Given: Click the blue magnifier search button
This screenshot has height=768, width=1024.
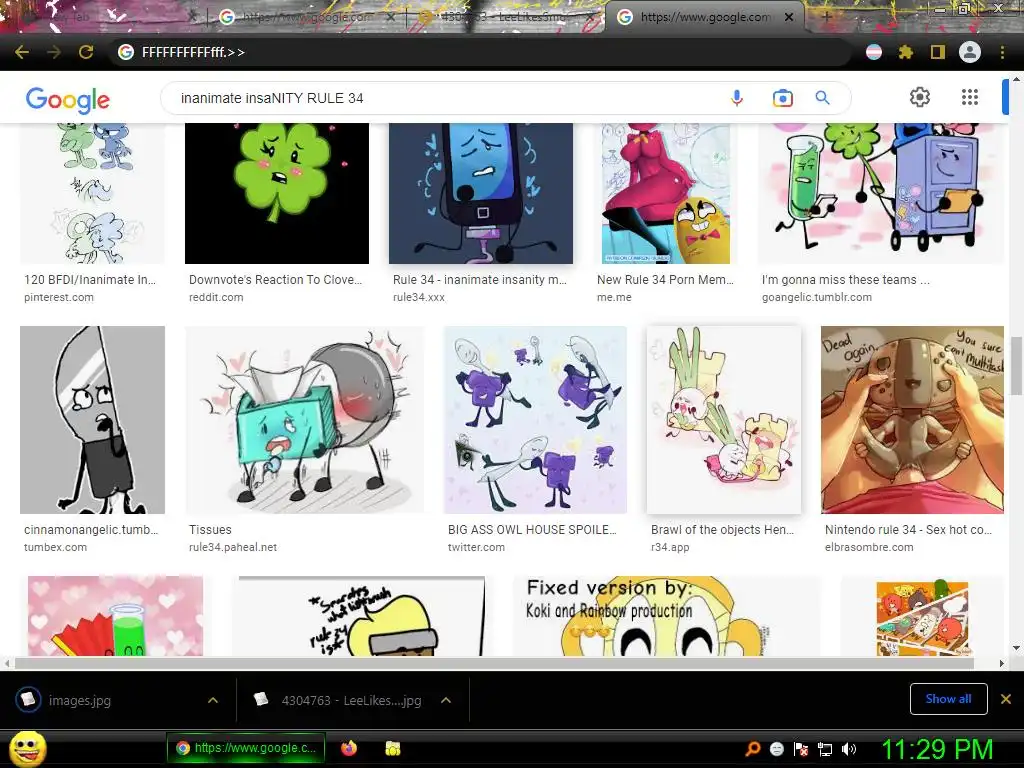Looking at the screenshot, I should click(x=822, y=98).
